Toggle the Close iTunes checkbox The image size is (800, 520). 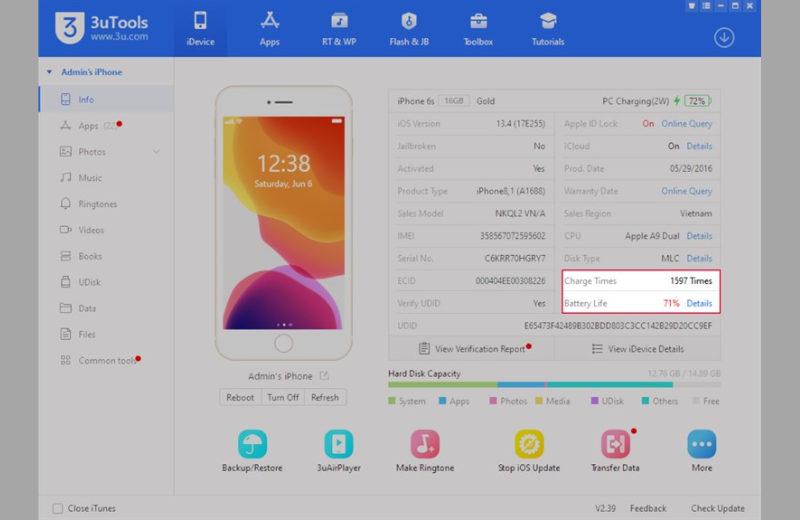58,508
